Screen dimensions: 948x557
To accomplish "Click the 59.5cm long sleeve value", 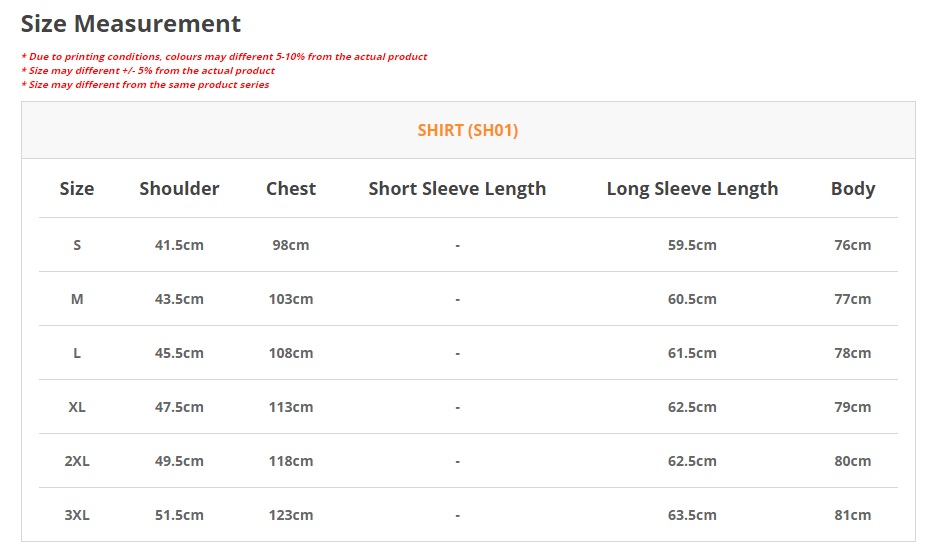I will click(692, 245).
